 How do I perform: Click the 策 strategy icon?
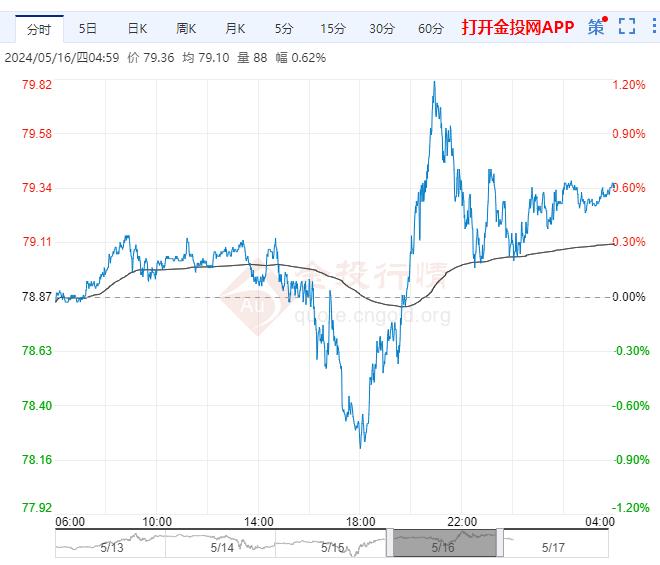596,27
